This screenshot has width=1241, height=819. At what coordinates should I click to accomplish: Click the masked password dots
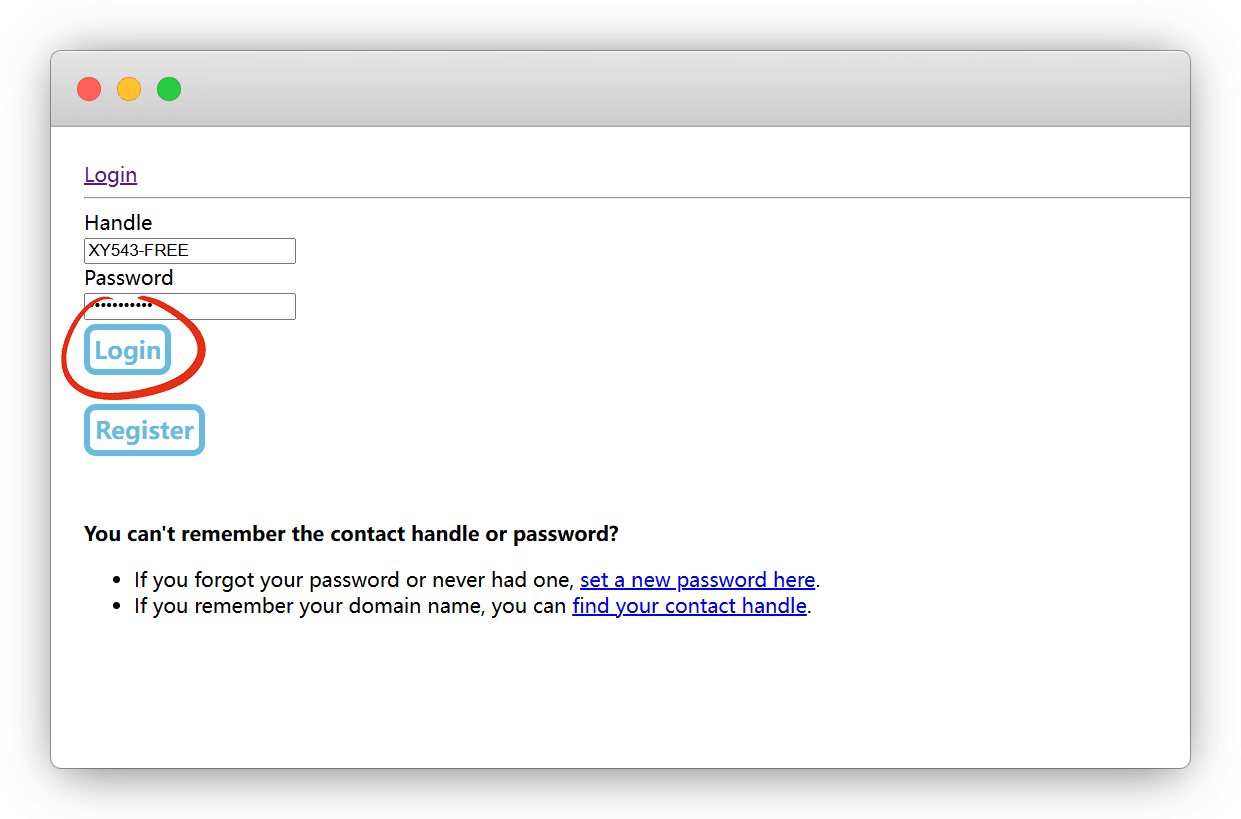click(x=120, y=306)
